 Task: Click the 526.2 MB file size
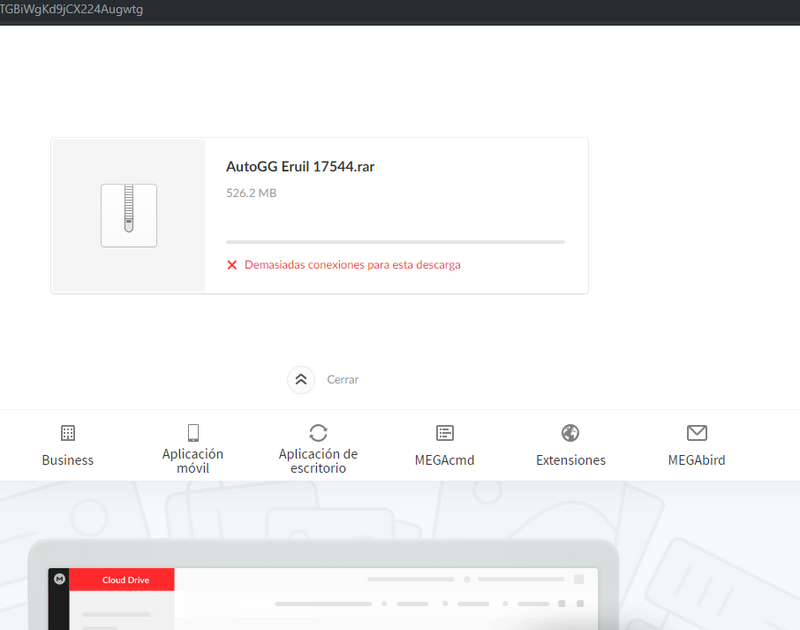[252, 193]
